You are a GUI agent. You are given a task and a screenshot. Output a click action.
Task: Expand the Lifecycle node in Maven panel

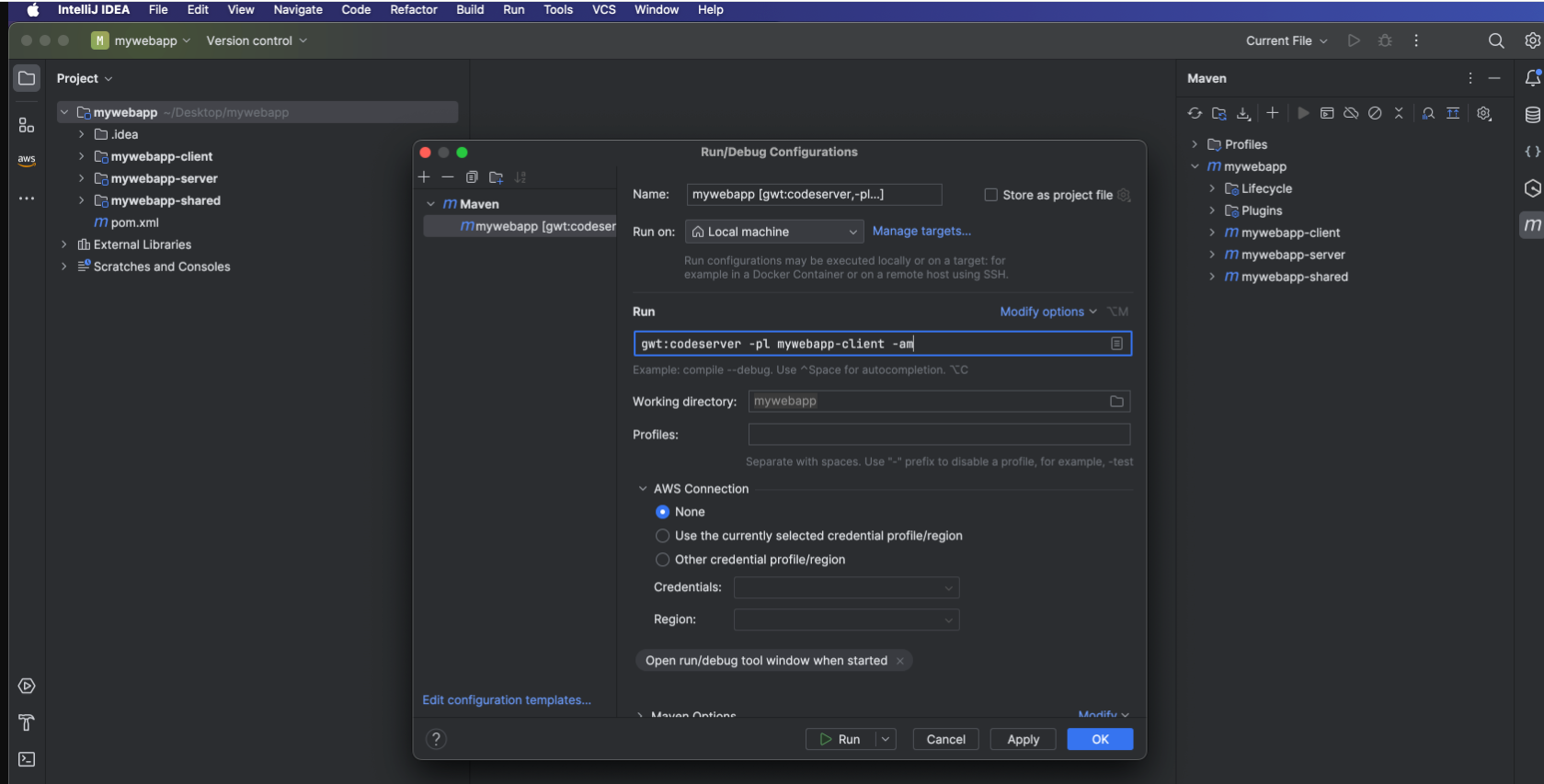point(1212,188)
